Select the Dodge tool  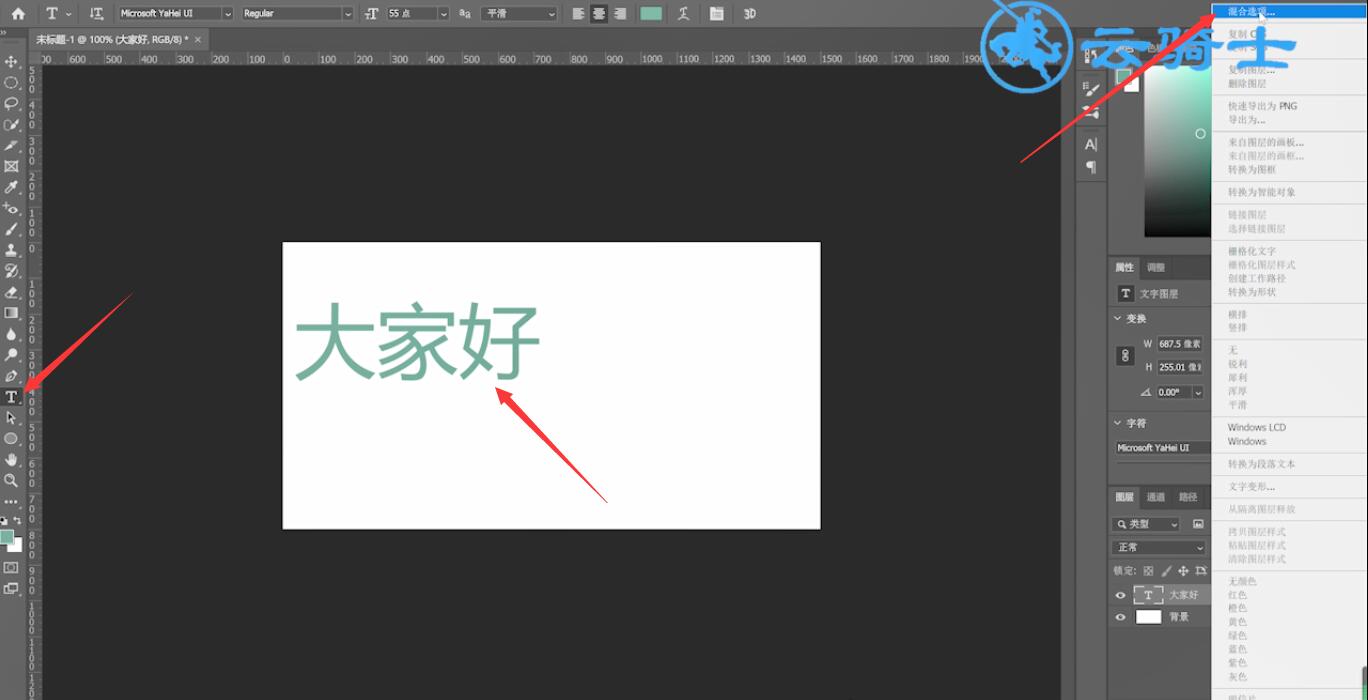point(12,355)
